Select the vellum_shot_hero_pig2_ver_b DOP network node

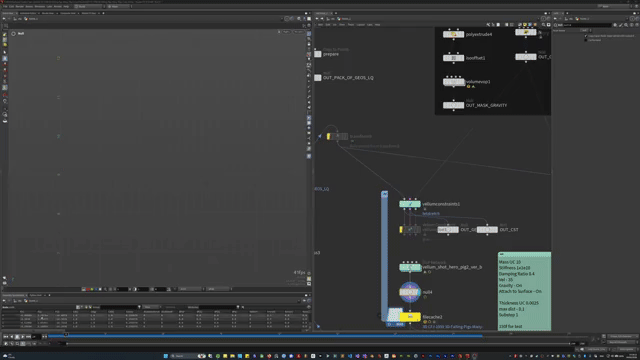[410, 267]
